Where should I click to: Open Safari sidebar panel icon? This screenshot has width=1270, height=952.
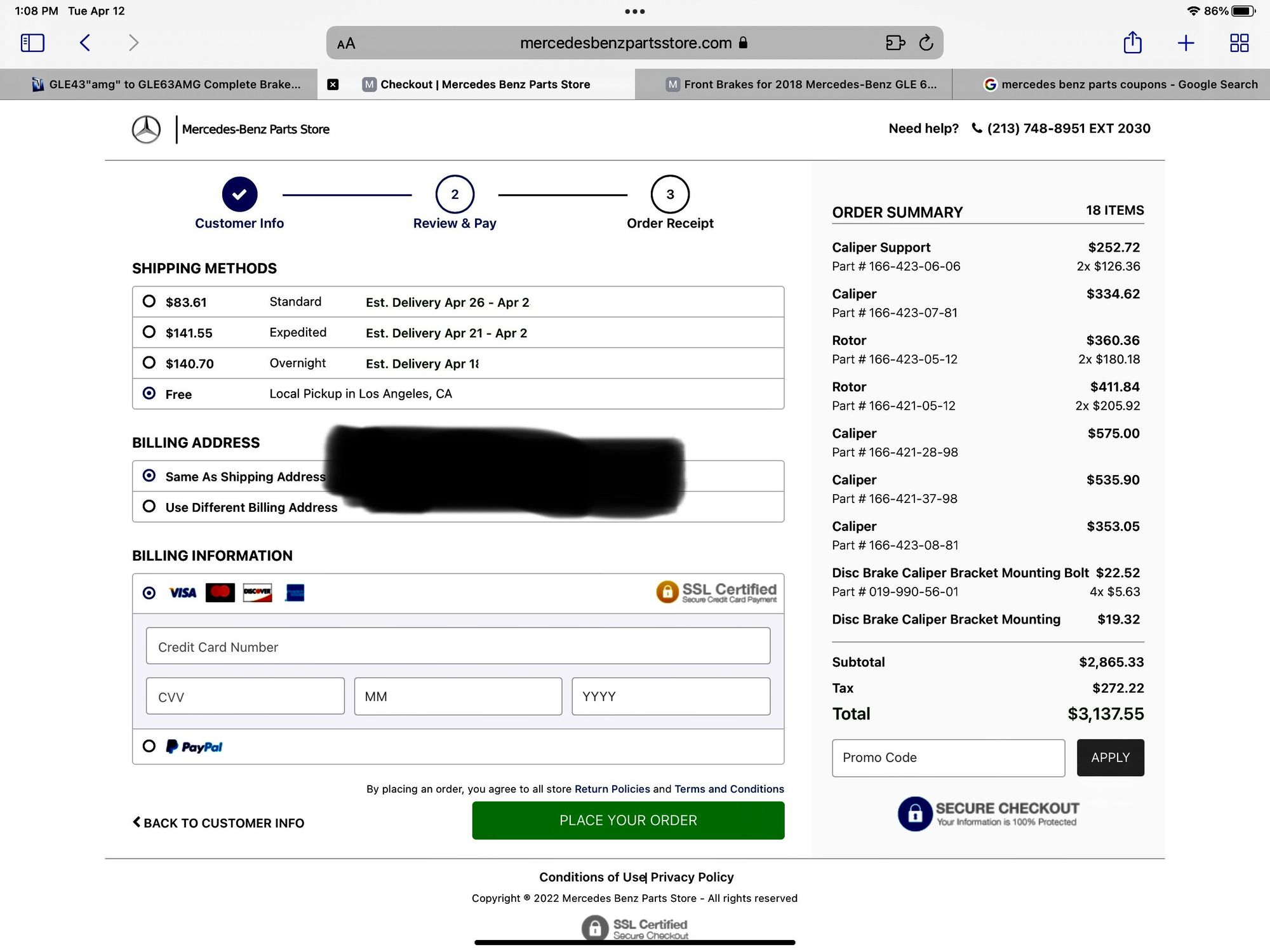(x=32, y=43)
